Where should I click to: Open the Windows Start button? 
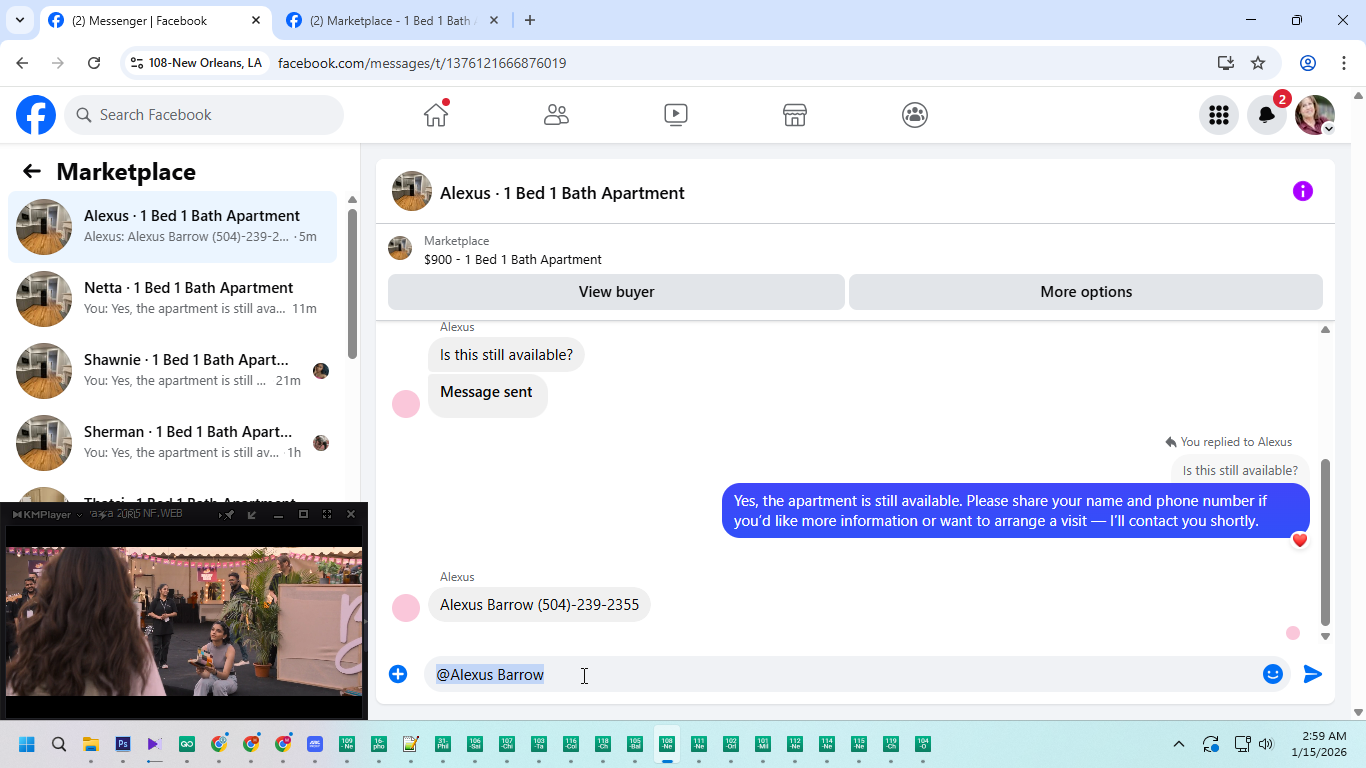27,744
